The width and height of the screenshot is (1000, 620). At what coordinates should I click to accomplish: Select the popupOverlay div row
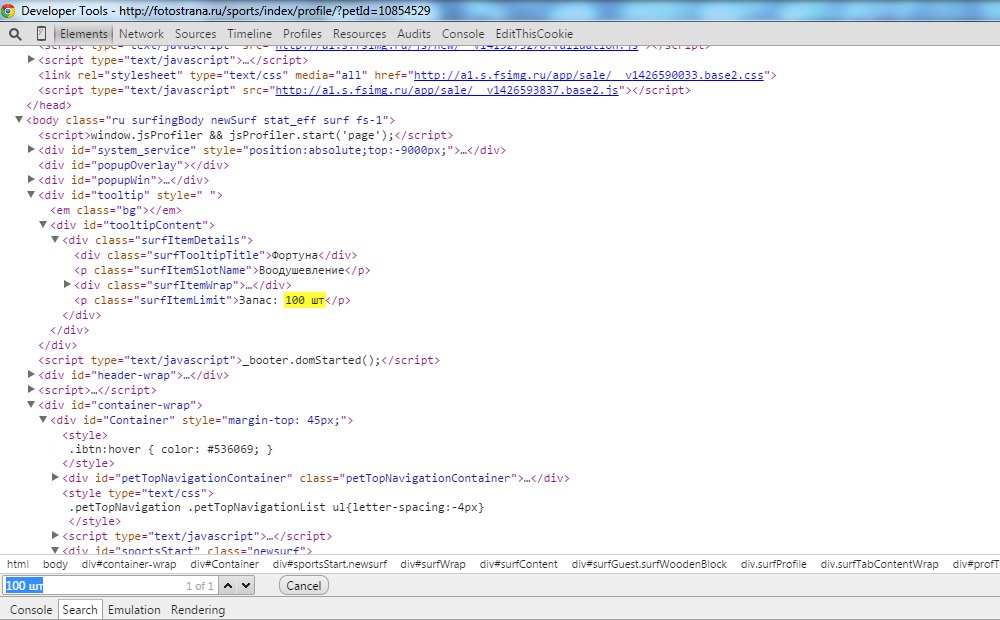[x=133, y=165]
